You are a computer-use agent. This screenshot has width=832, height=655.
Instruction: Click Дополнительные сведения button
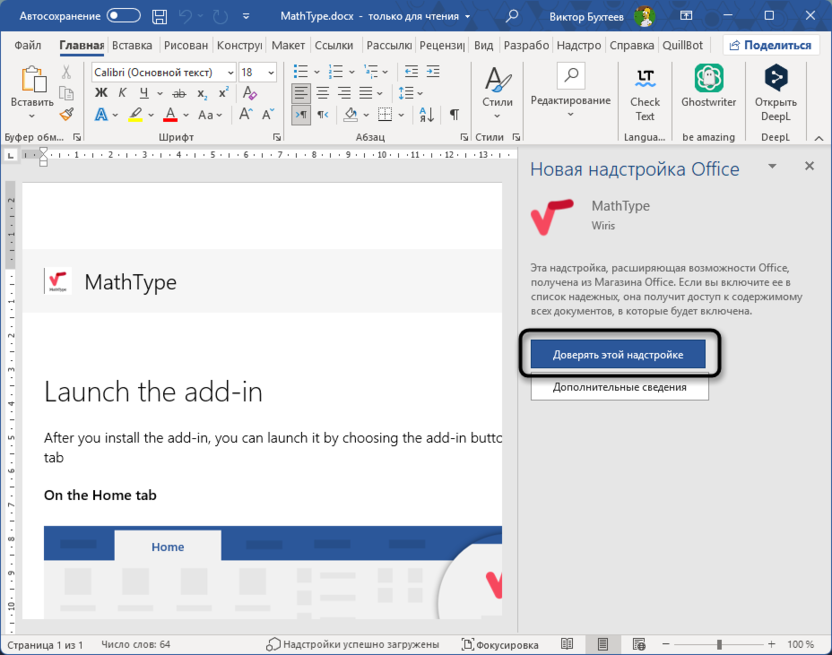pos(619,387)
